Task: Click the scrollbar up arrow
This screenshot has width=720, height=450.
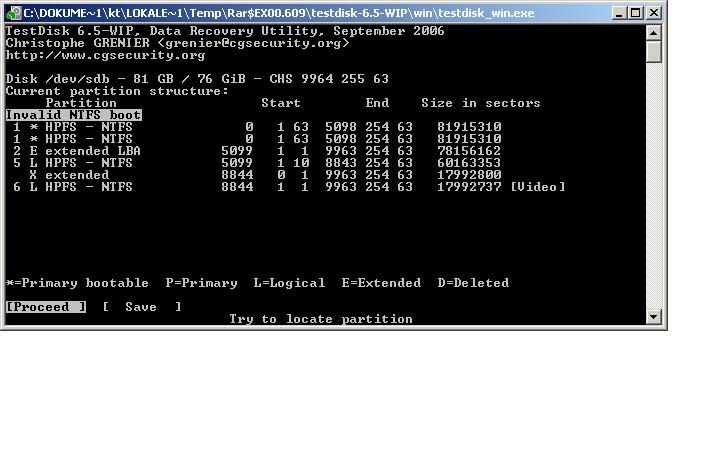Action: coord(653,33)
